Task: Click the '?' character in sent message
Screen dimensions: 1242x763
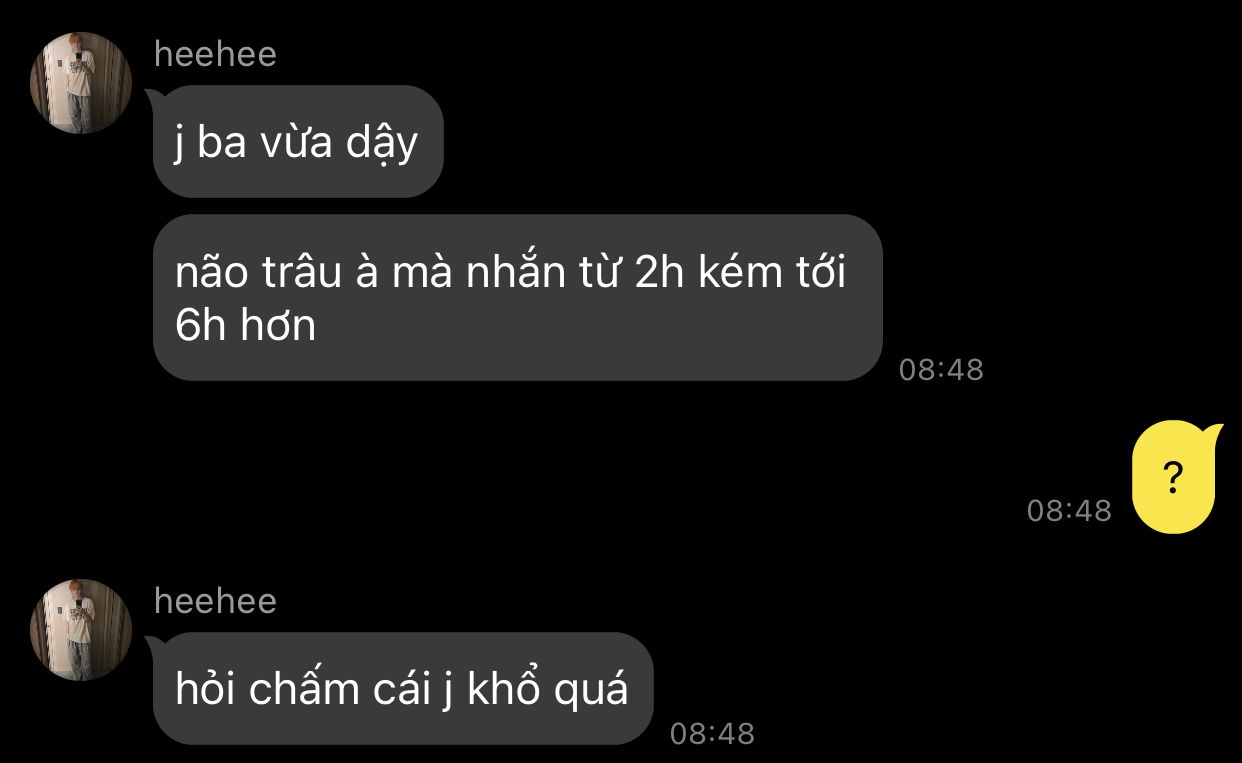Action: (x=1174, y=479)
